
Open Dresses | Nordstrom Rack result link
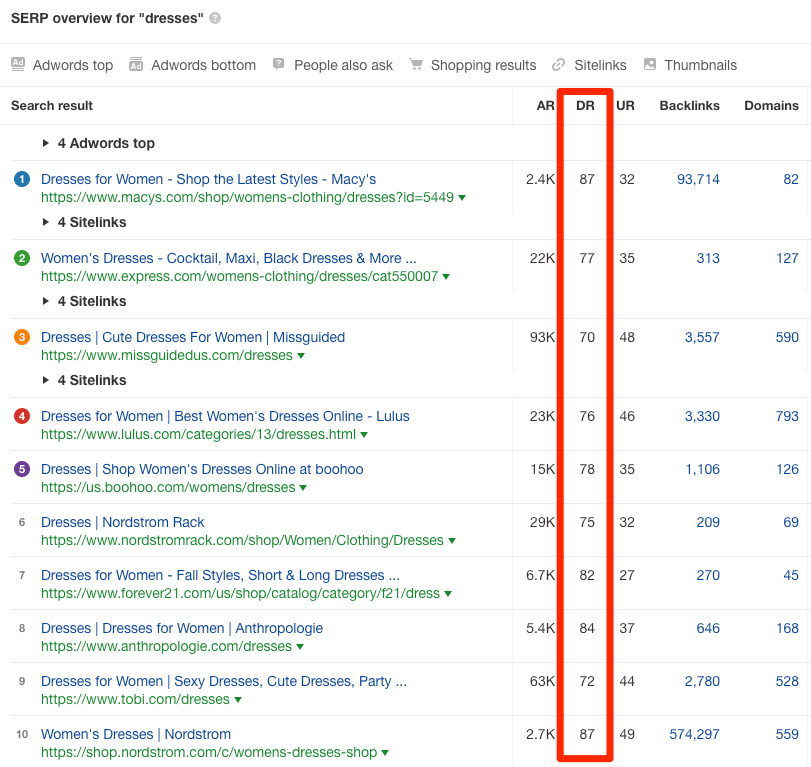(x=122, y=522)
